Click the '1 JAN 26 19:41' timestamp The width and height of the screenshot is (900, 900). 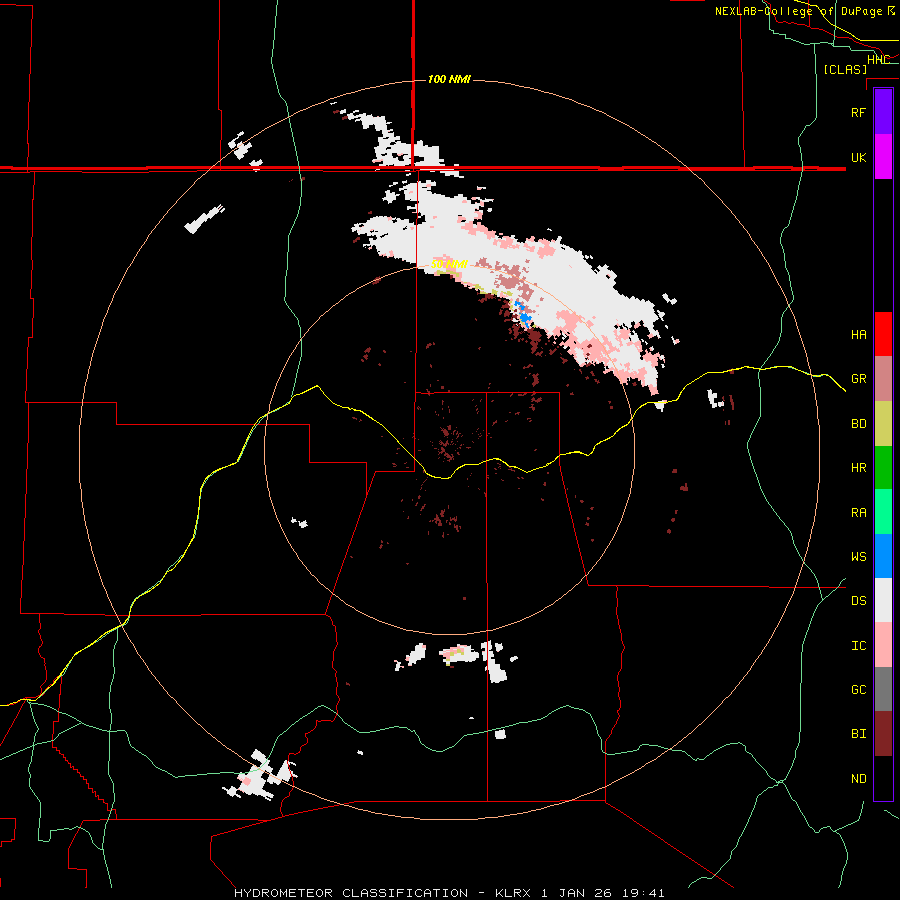[603, 893]
